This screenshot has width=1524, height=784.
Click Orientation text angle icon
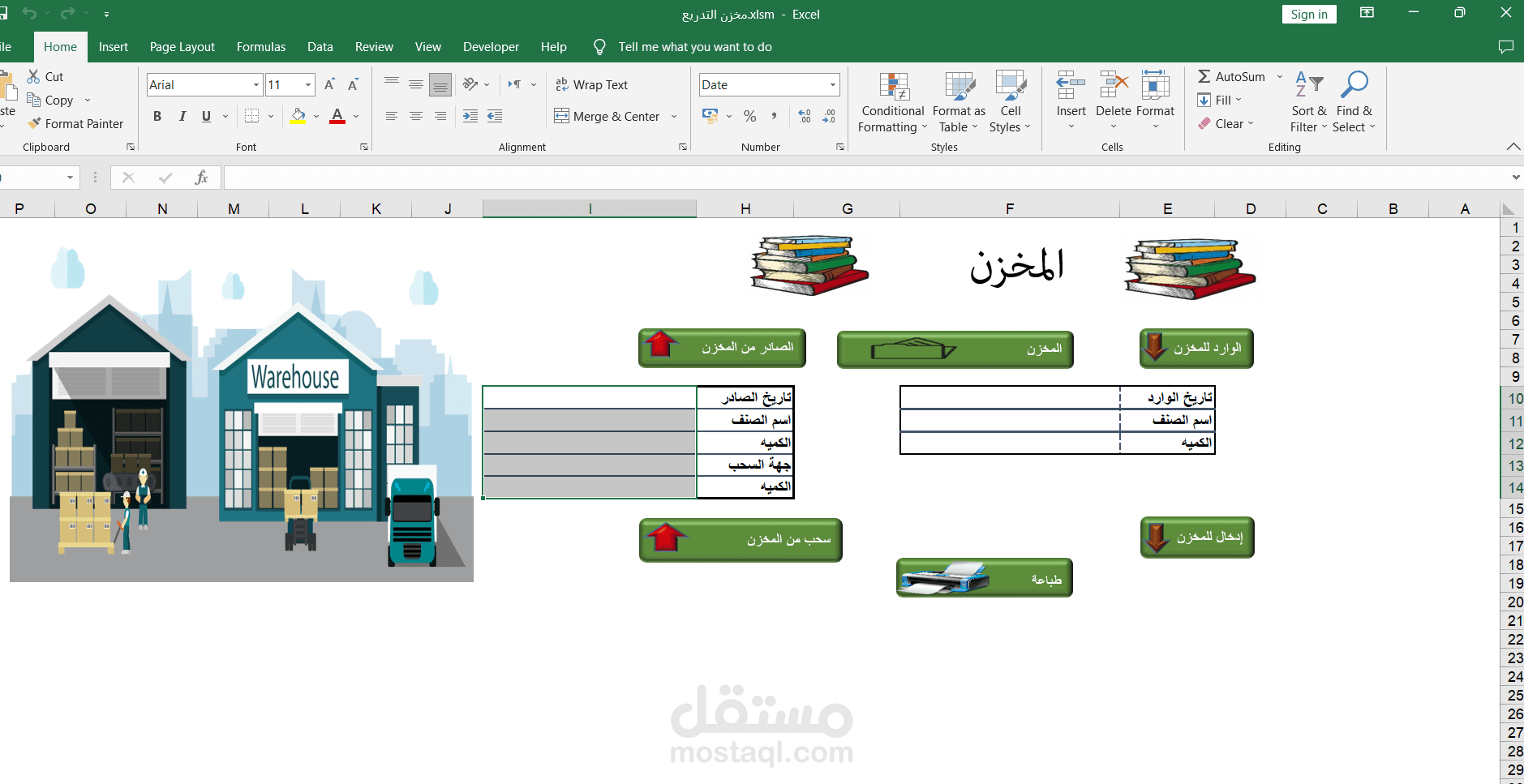[x=470, y=84]
